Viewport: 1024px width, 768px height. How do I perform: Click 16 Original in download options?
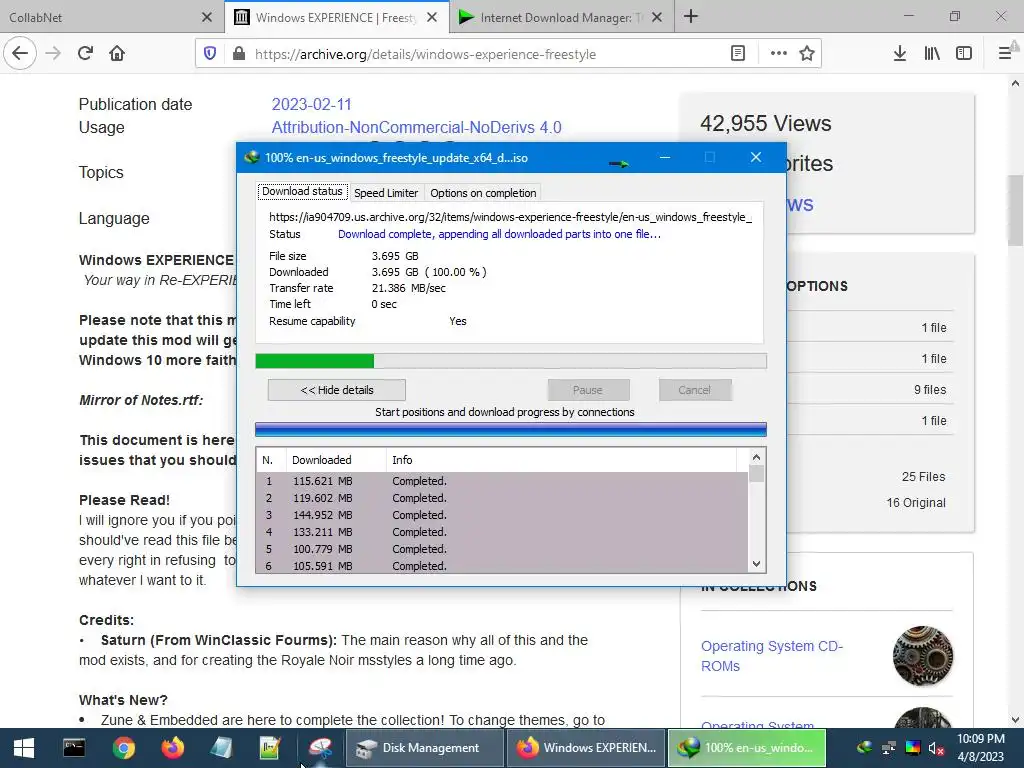[x=916, y=503]
